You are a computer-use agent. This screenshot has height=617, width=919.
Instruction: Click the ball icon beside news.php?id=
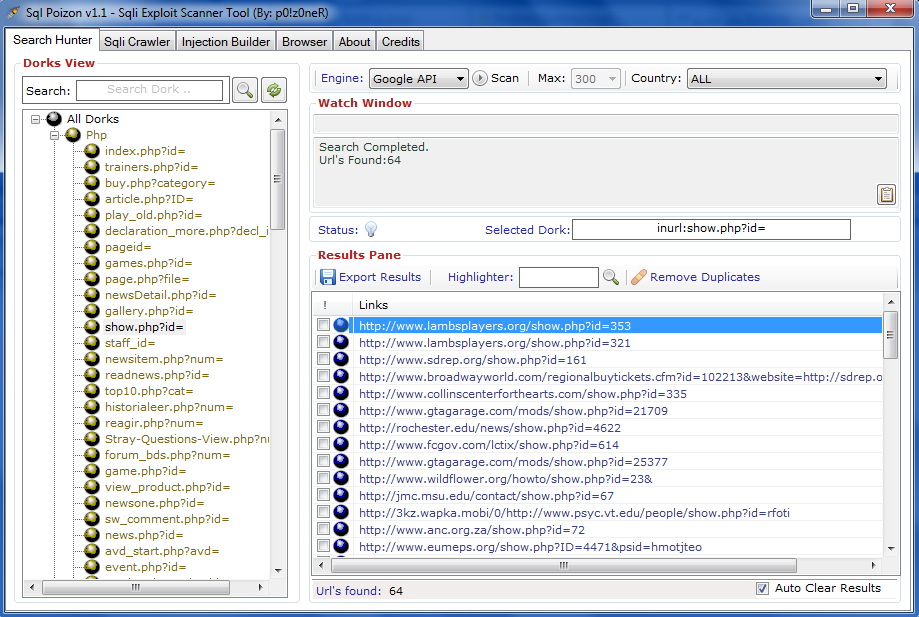tap(91, 534)
